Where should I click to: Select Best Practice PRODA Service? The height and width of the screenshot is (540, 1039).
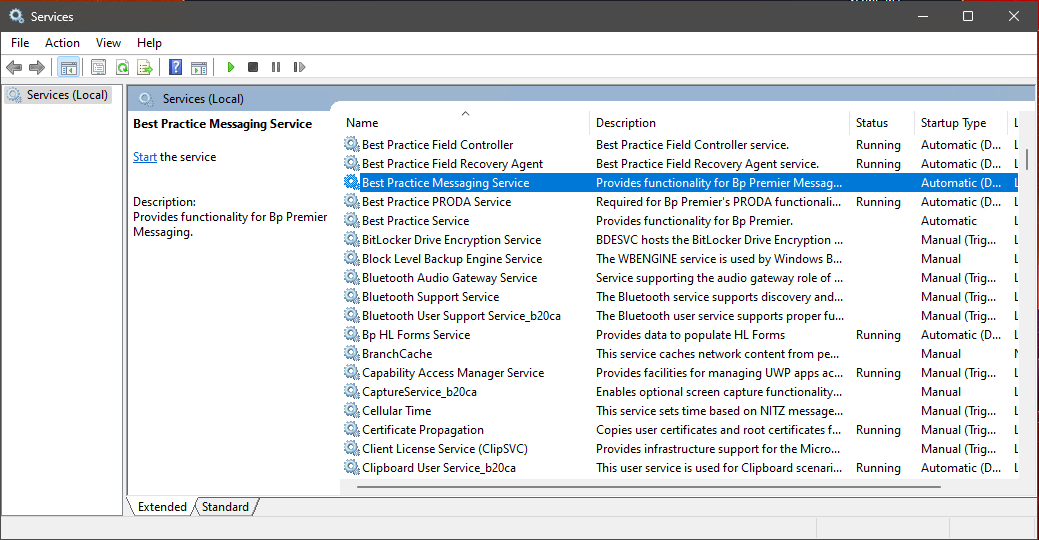tap(680, 201)
